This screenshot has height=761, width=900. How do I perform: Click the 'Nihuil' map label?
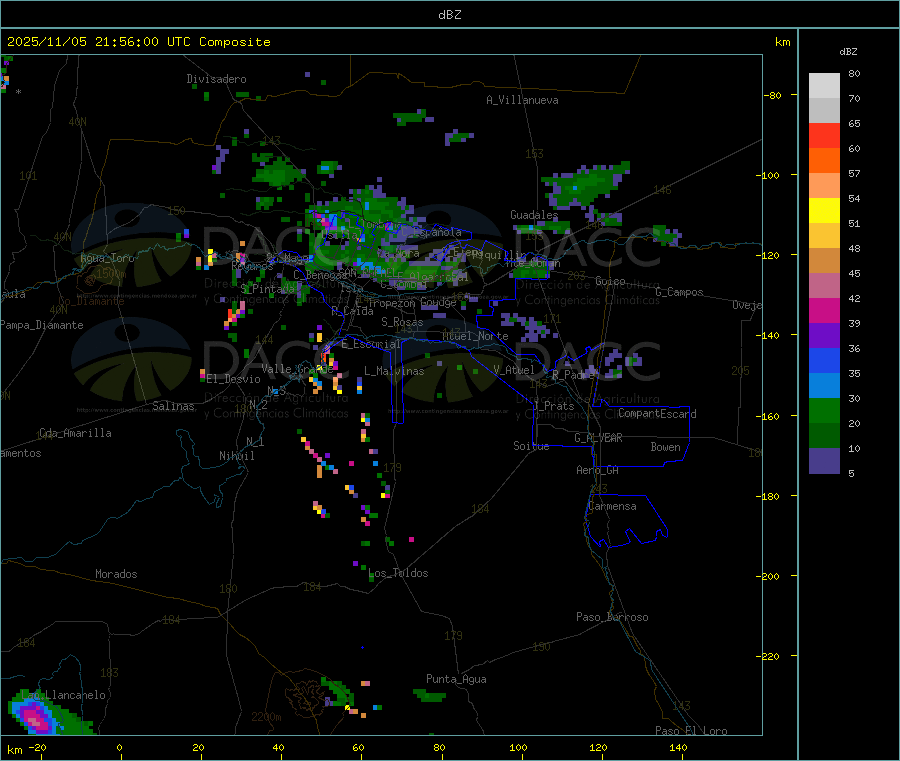click(237, 456)
